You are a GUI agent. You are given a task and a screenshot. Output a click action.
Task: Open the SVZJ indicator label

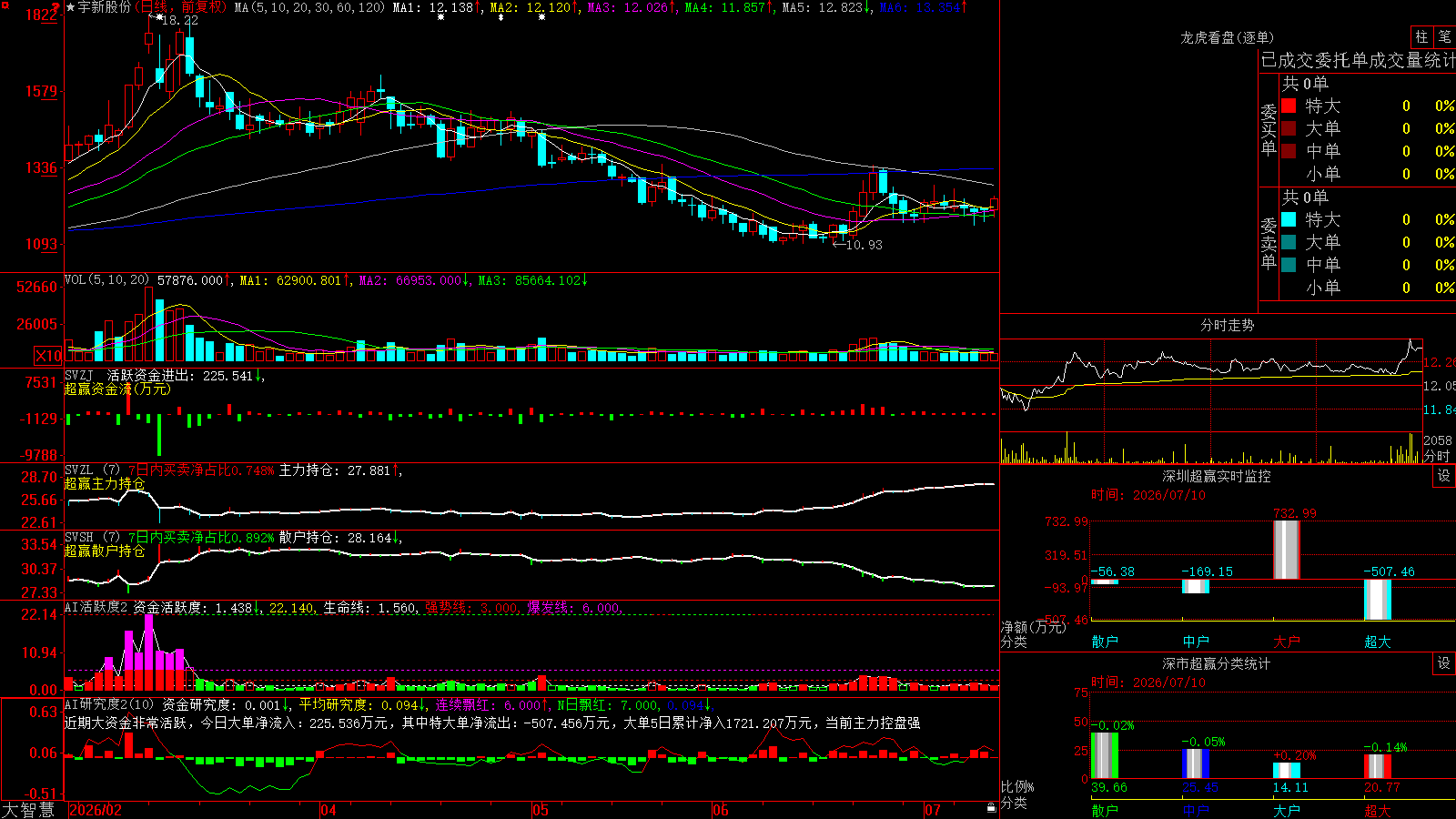coord(79,376)
